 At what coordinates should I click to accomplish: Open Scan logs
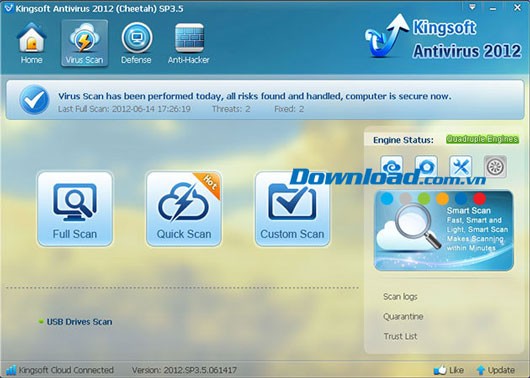pyautogui.click(x=400, y=297)
